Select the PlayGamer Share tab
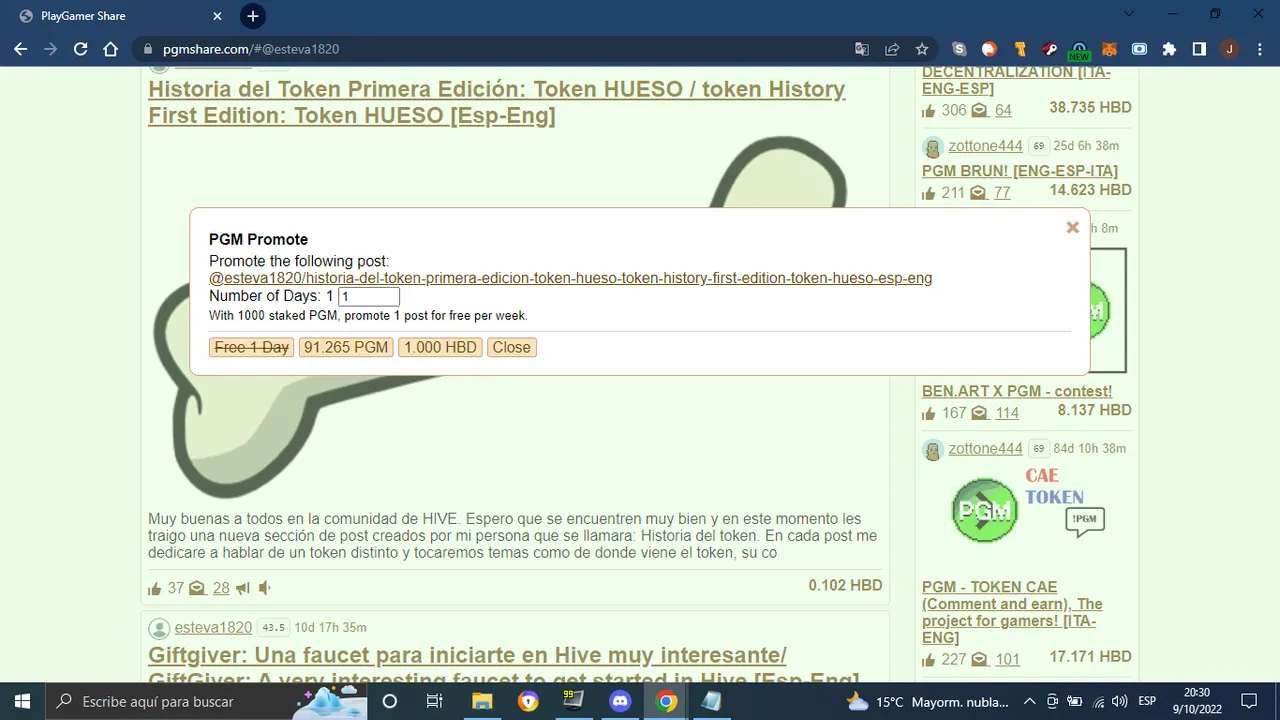The height and width of the screenshot is (720, 1280). pyautogui.click(x=118, y=16)
